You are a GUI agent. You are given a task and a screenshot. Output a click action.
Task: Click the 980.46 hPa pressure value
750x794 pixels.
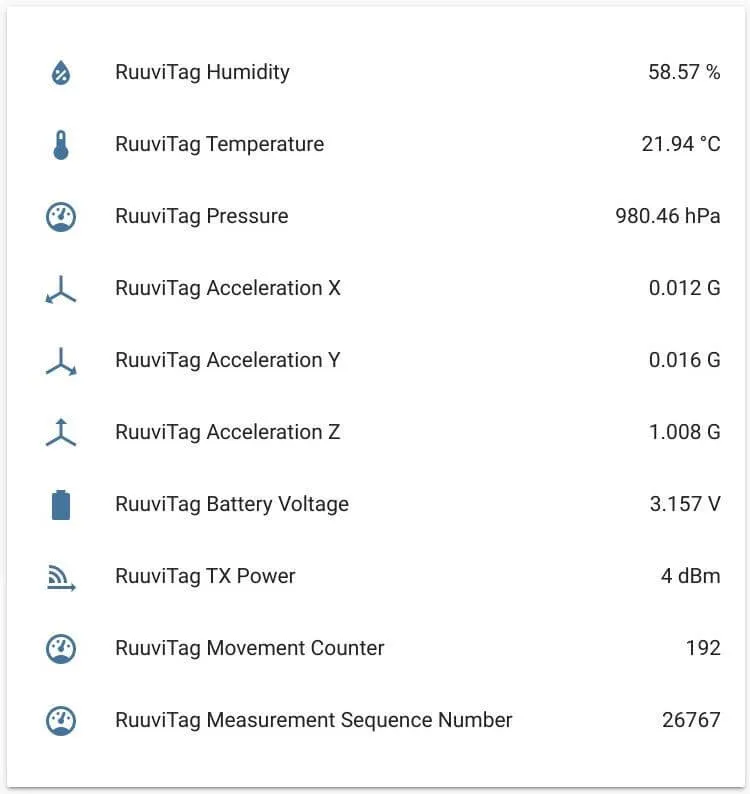[667, 216]
